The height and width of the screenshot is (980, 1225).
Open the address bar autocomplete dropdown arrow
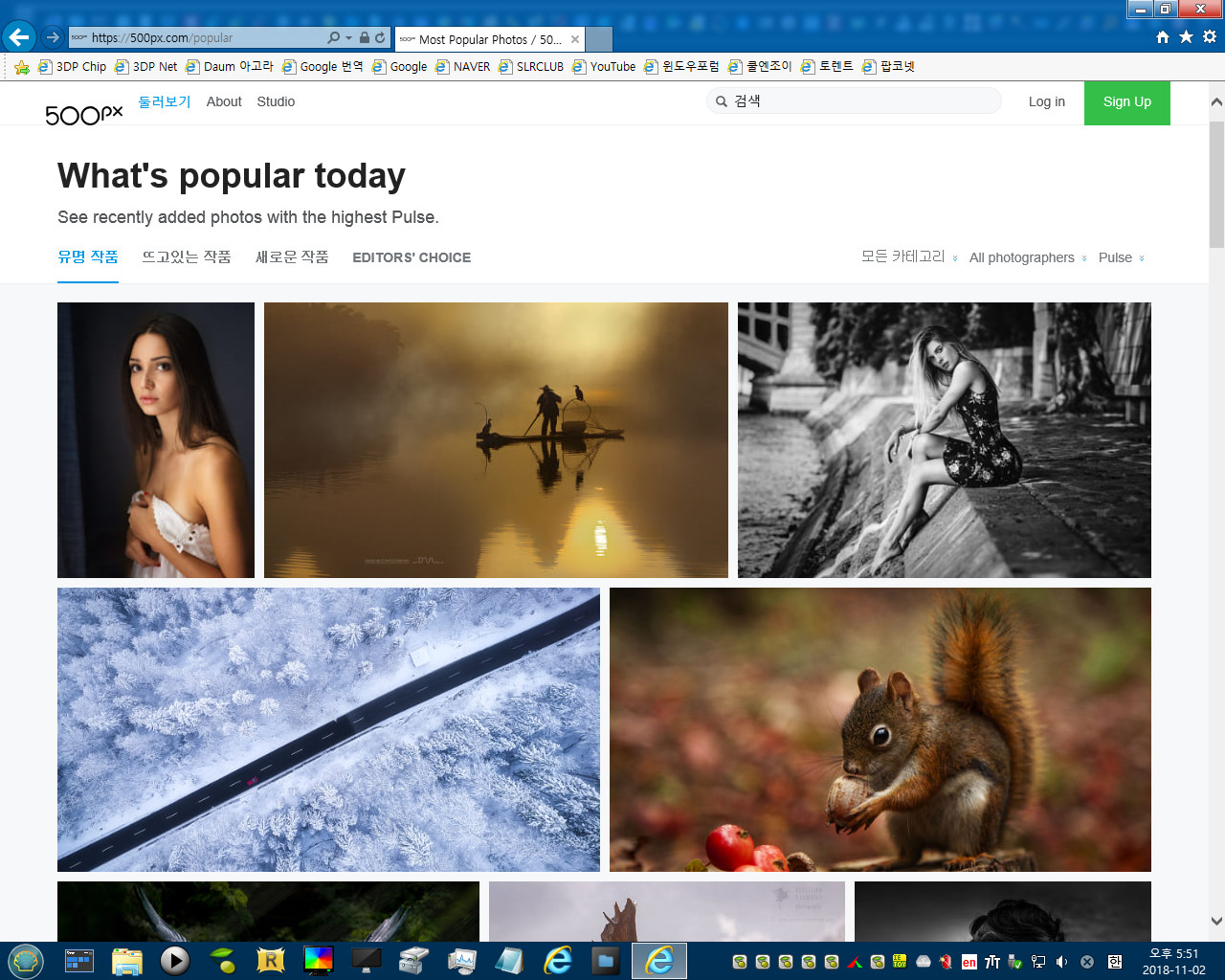348,38
